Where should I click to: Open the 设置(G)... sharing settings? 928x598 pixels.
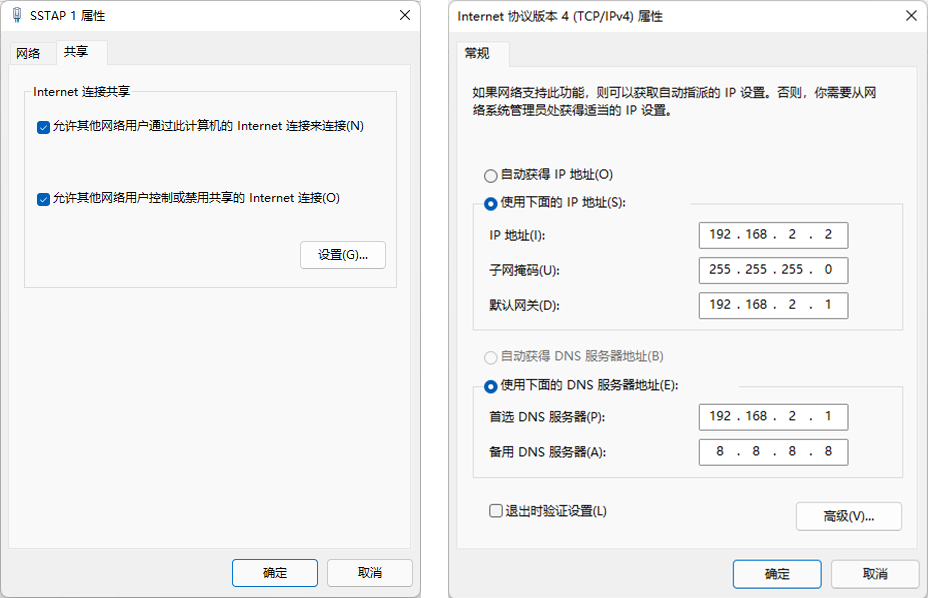pyautogui.click(x=343, y=255)
